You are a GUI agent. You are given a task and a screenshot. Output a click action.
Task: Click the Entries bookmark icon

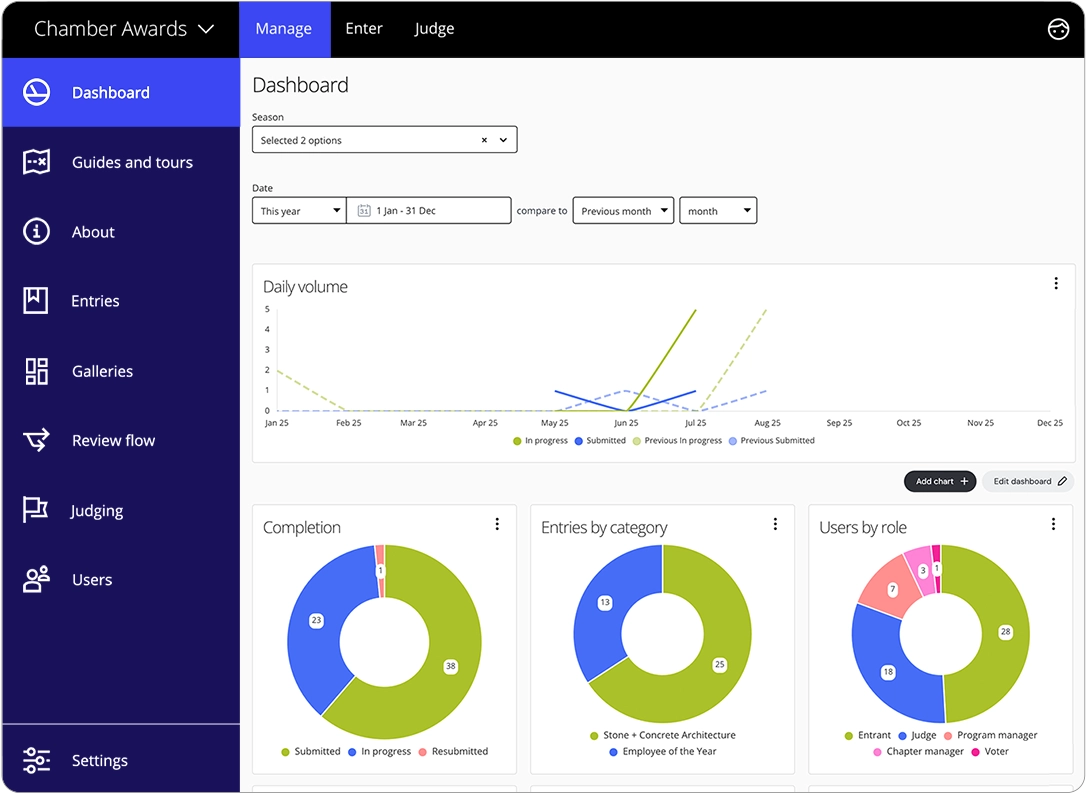(37, 301)
